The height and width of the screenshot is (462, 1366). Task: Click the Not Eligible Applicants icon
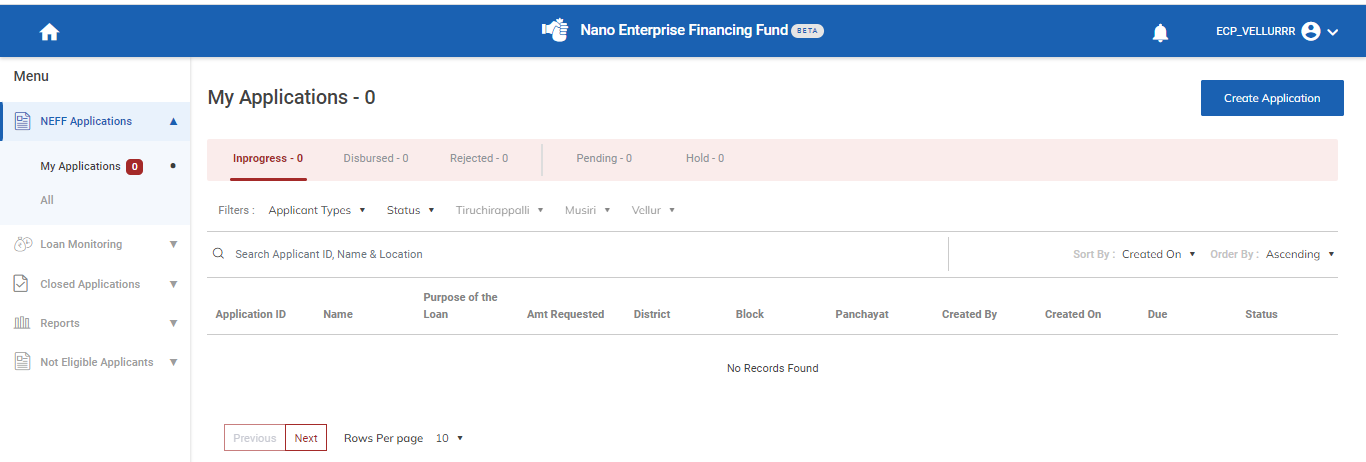point(22,362)
